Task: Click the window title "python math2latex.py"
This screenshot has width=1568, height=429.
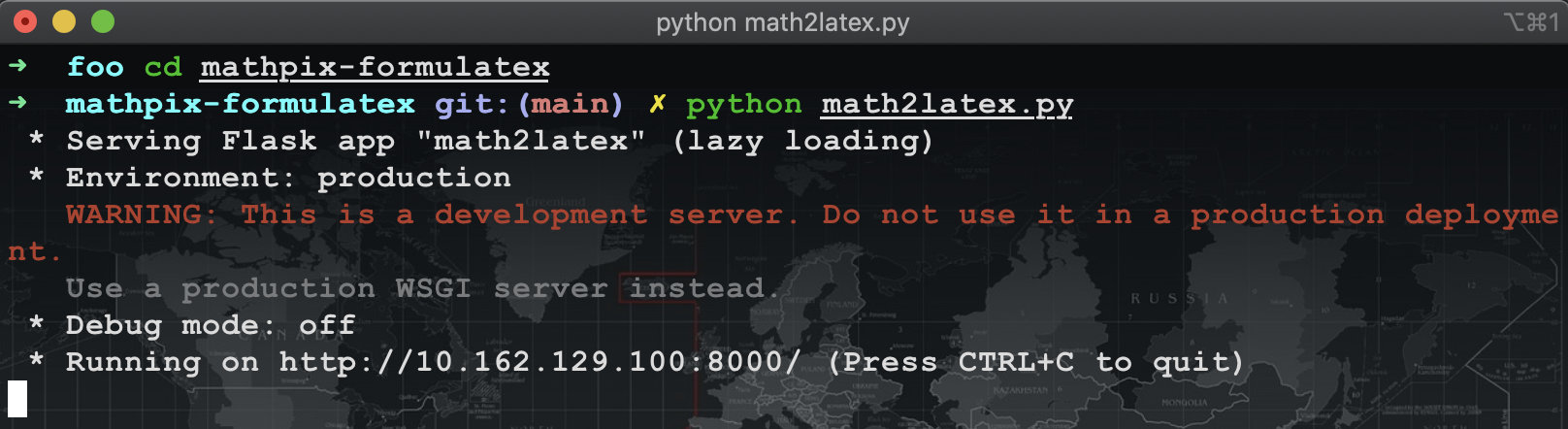Action: [783, 22]
